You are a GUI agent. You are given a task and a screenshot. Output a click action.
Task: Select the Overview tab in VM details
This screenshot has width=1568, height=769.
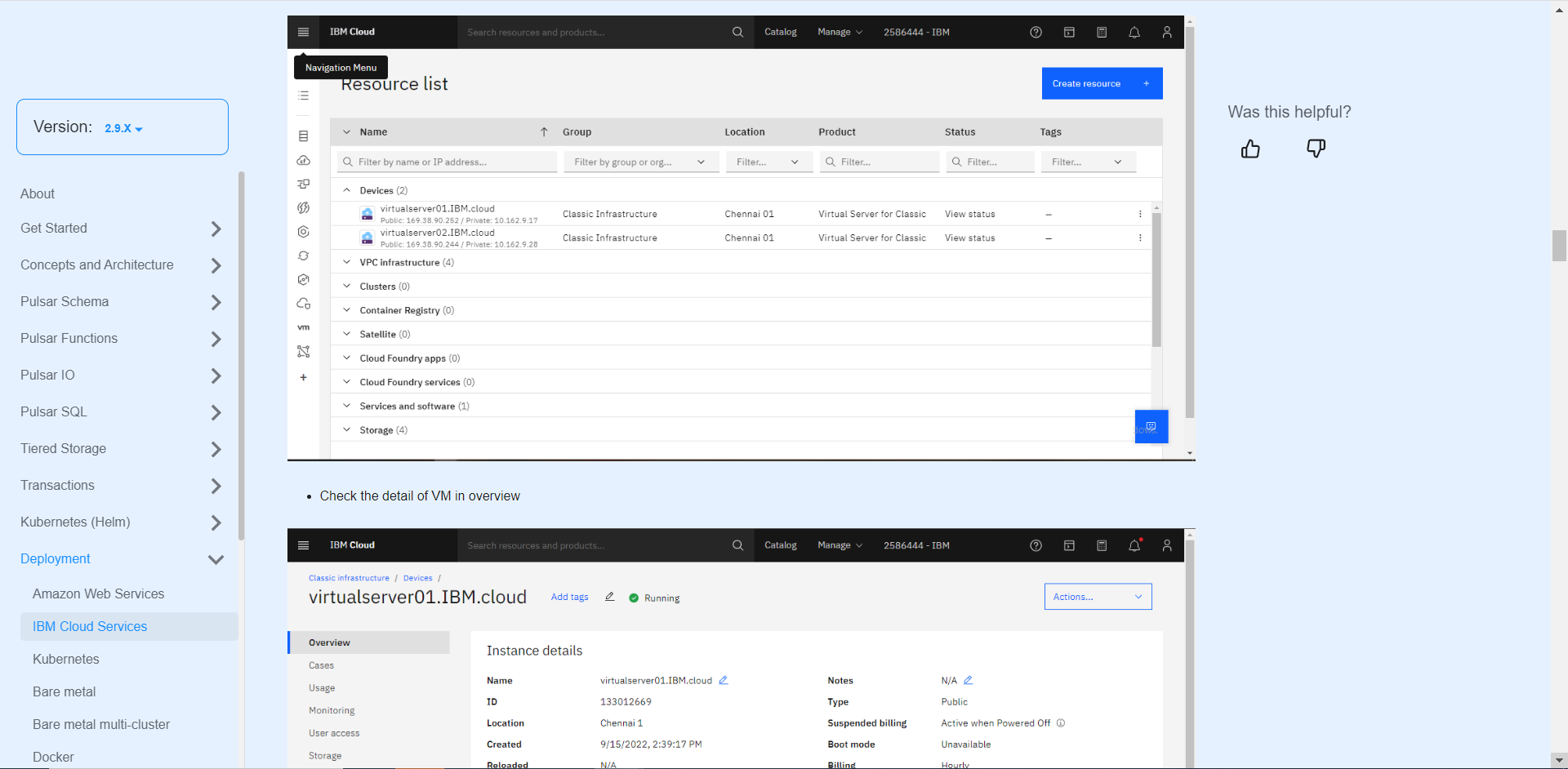pos(368,642)
